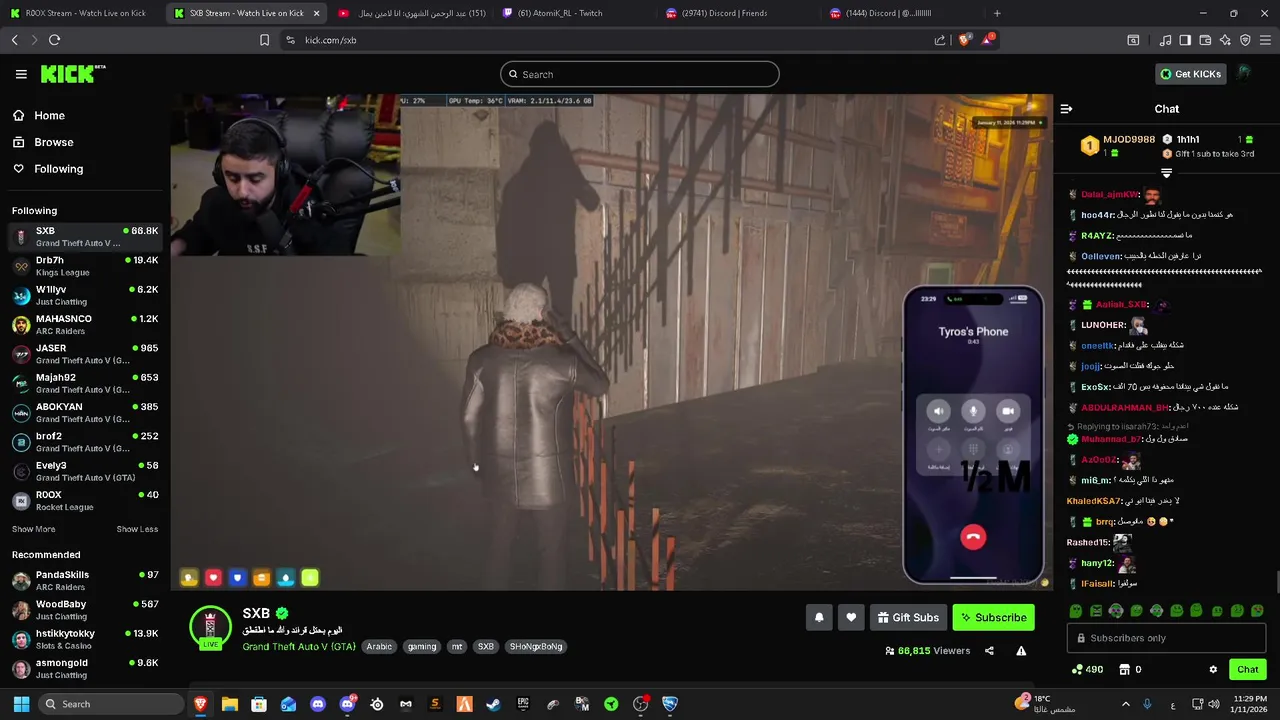Open a new browser tab
The width and height of the screenshot is (1280, 720).
(997, 13)
